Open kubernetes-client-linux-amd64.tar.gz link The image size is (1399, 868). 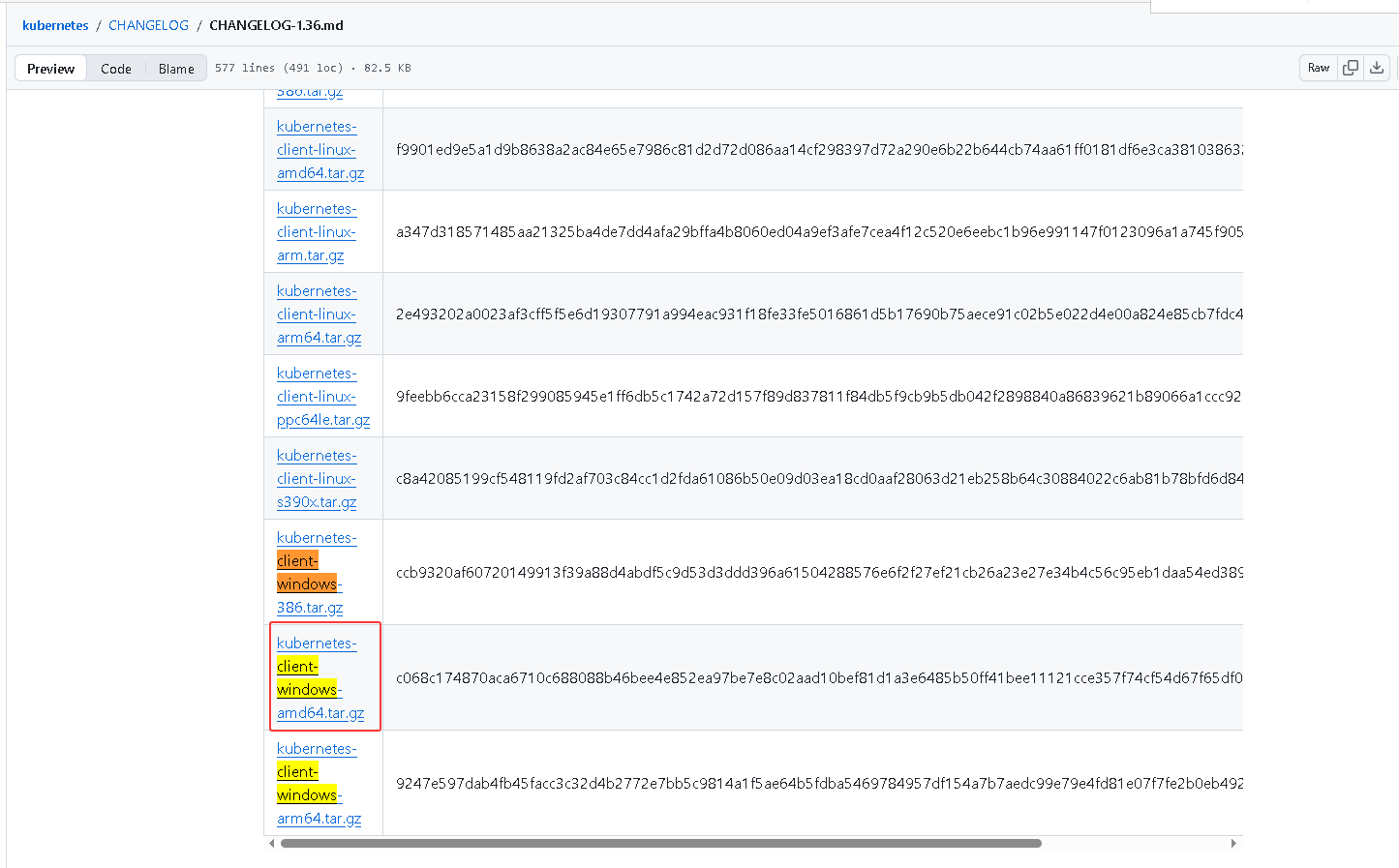pos(320,150)
